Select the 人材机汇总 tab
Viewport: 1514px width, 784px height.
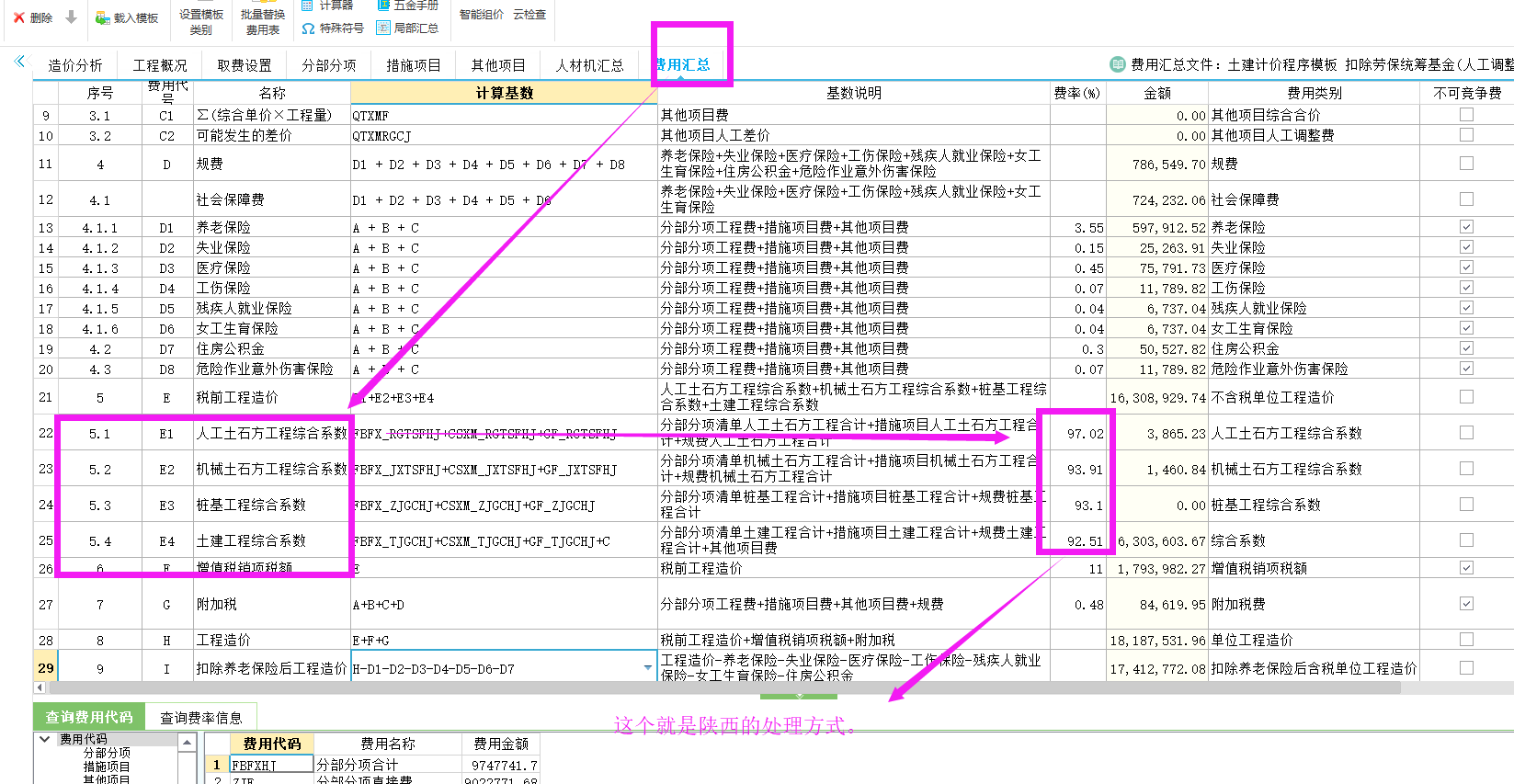point(590,65)
